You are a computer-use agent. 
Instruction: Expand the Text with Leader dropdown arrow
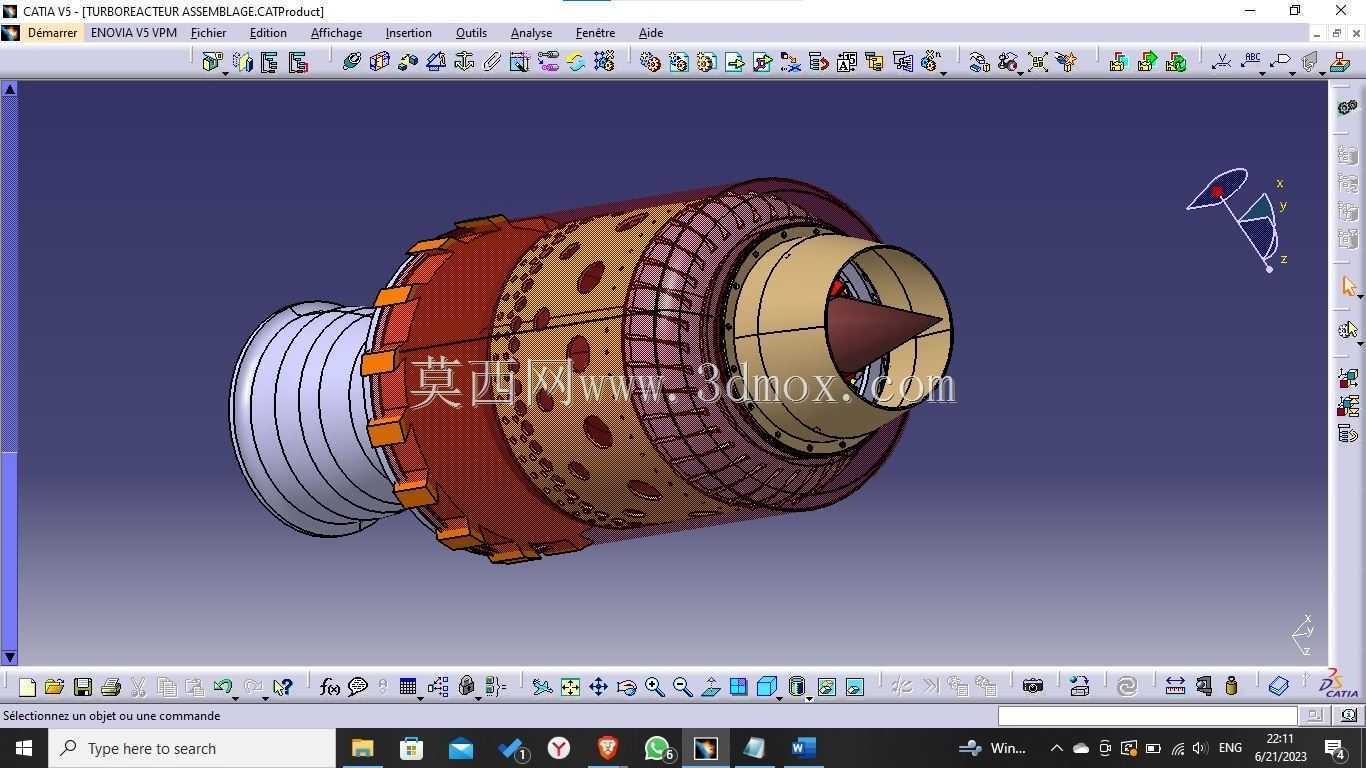tap(1262, 73)
